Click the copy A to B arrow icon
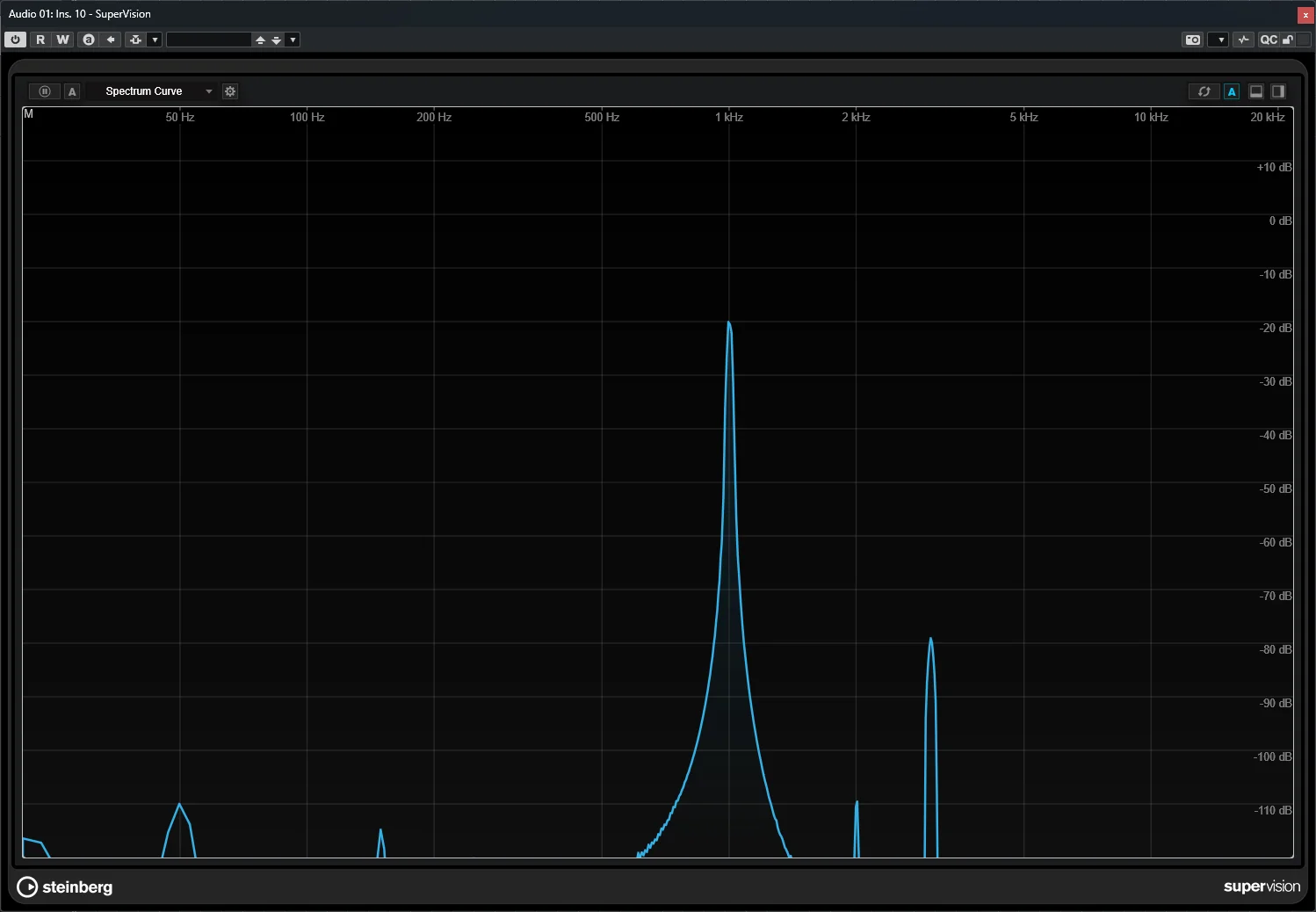1316x912 pixels. [111, 40]
